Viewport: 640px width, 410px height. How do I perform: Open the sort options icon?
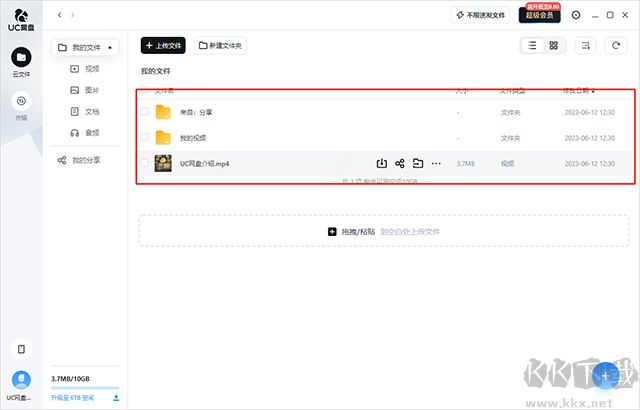[585, 45]
